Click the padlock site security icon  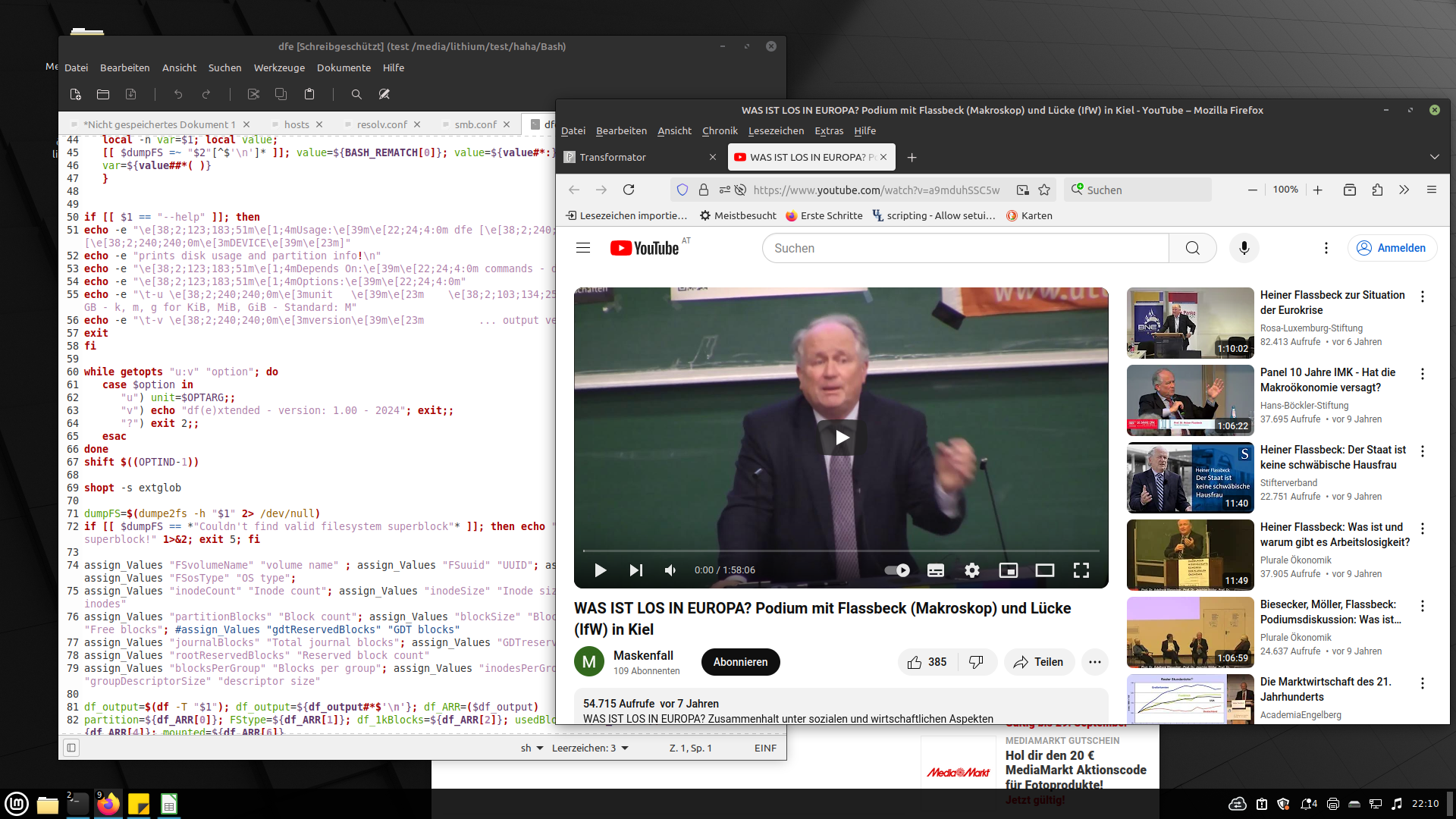(x=704, y=190)
